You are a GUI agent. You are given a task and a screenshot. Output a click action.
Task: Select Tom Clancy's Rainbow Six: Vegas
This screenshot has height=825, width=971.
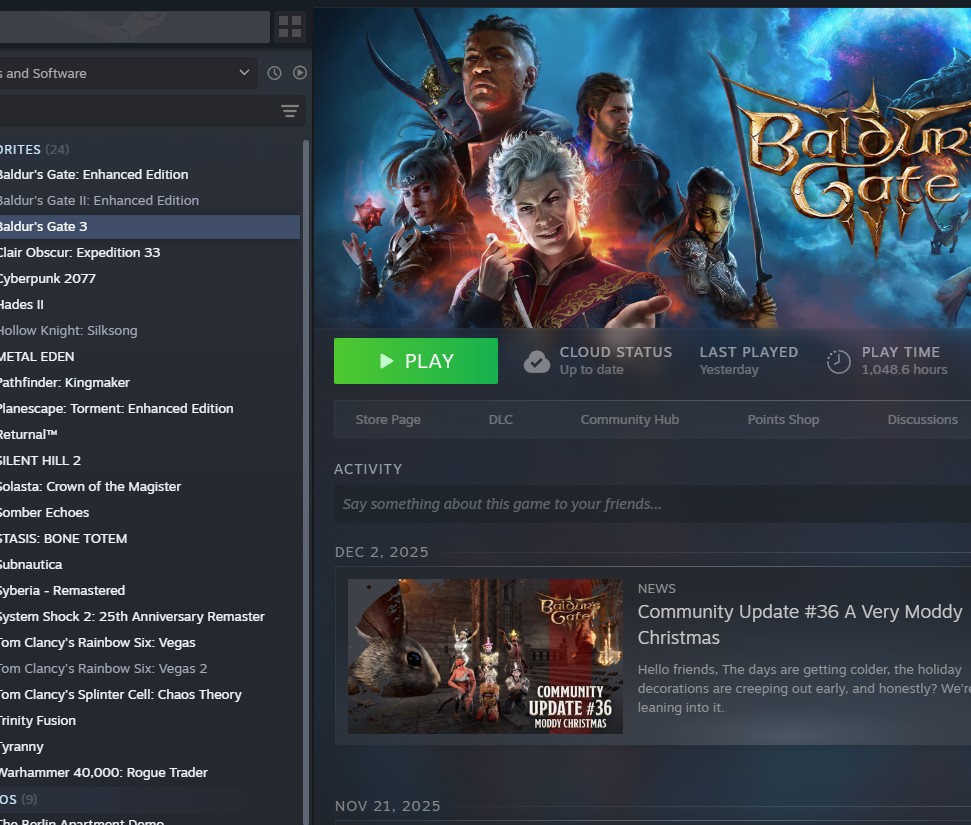point(150,643)
